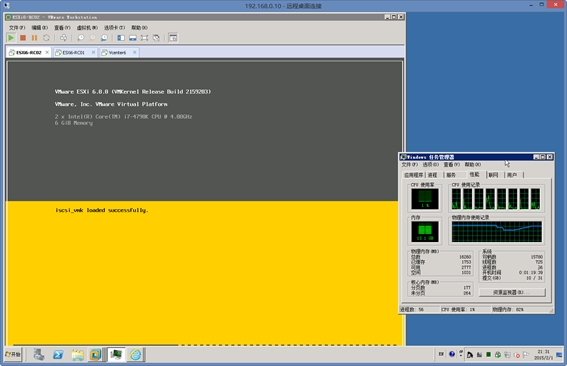
Task: Open VMware 帮助 menu
Action: [x=139, y=27]
